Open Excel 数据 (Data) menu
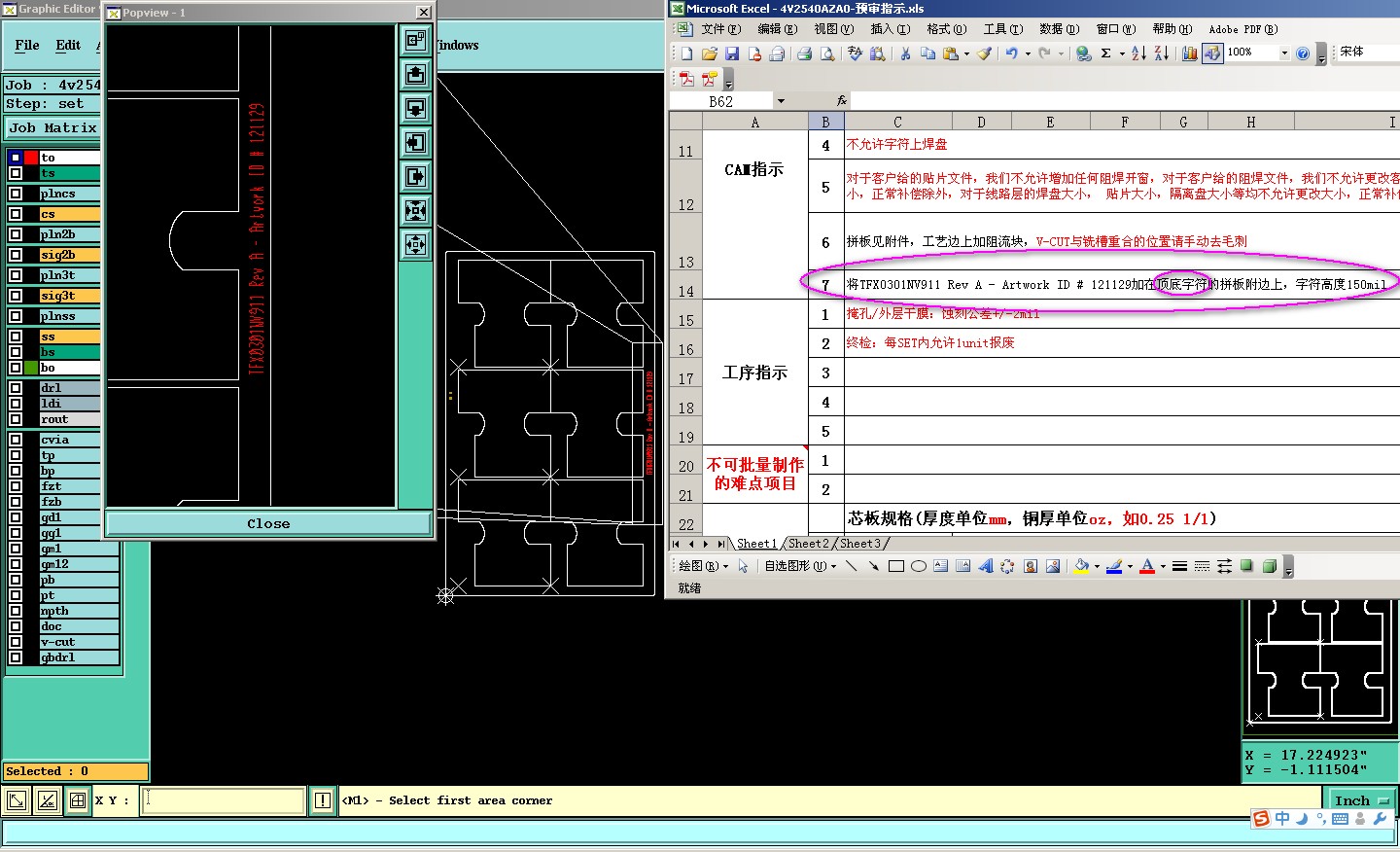The image size is (1400, 852). point(1059,29)
